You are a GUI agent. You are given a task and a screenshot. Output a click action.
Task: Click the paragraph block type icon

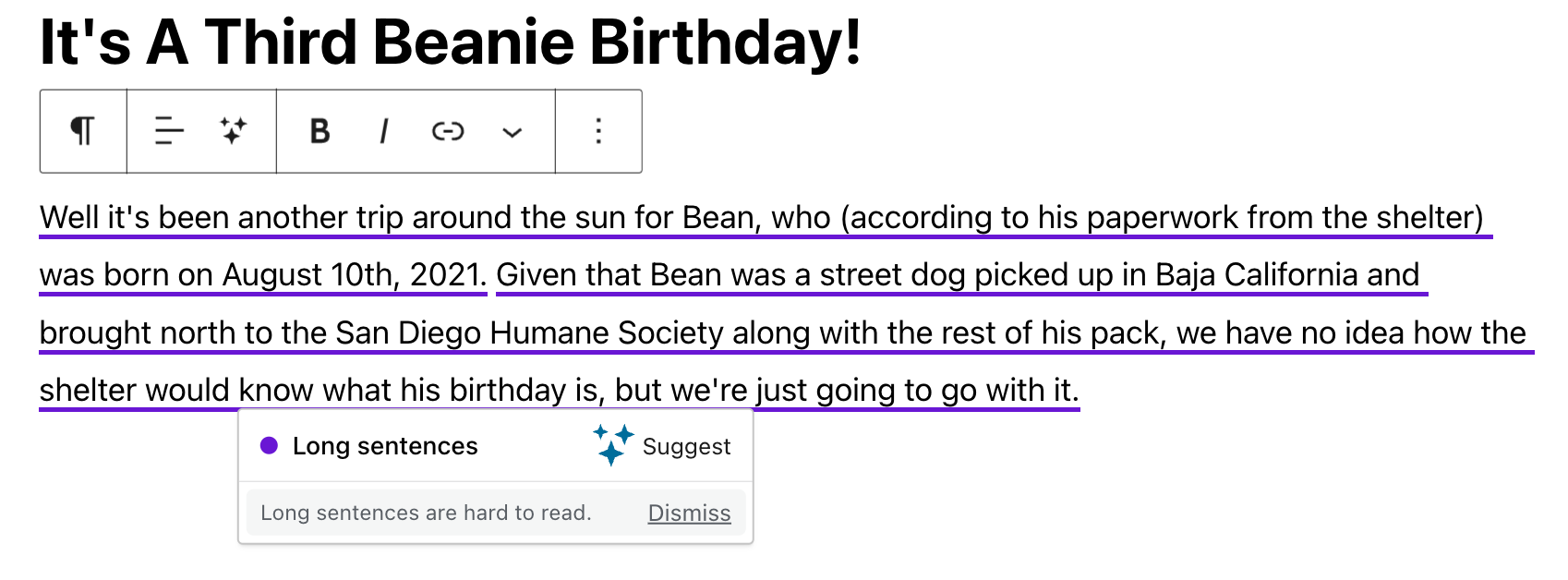click(83, 131)
